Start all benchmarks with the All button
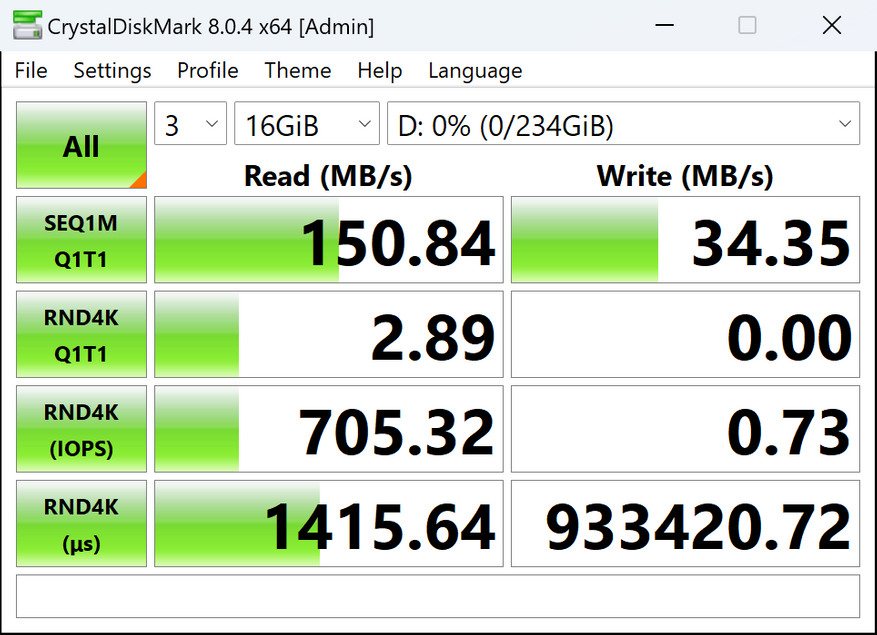The image size is (877, 635). [x=81, y=145]
